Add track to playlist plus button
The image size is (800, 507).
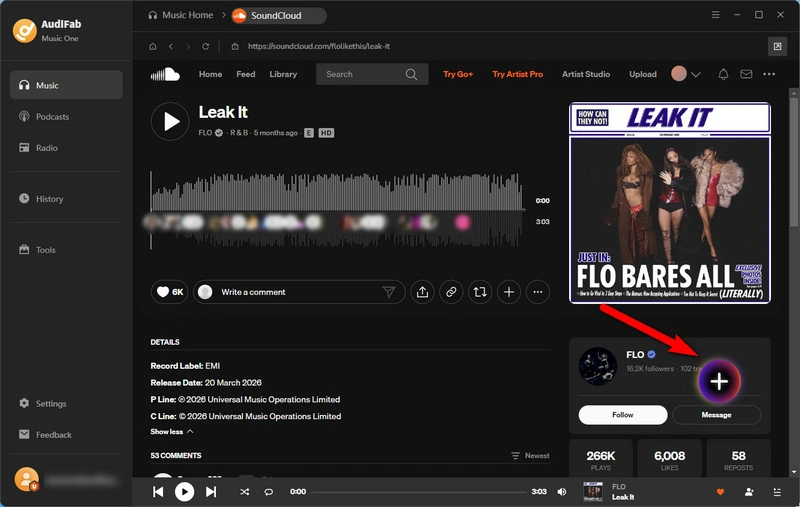509,292
